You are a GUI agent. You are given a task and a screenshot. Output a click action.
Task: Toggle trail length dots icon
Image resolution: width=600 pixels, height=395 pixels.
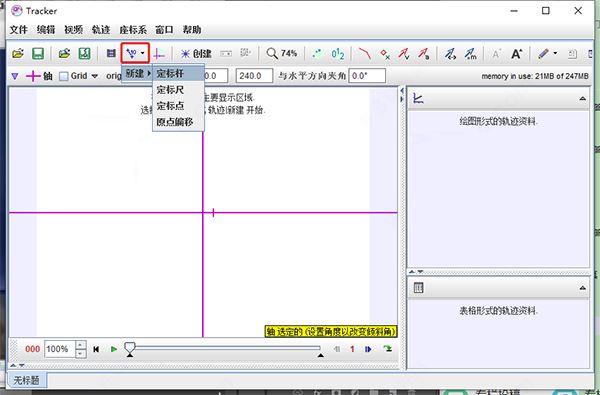coord(317,54)
